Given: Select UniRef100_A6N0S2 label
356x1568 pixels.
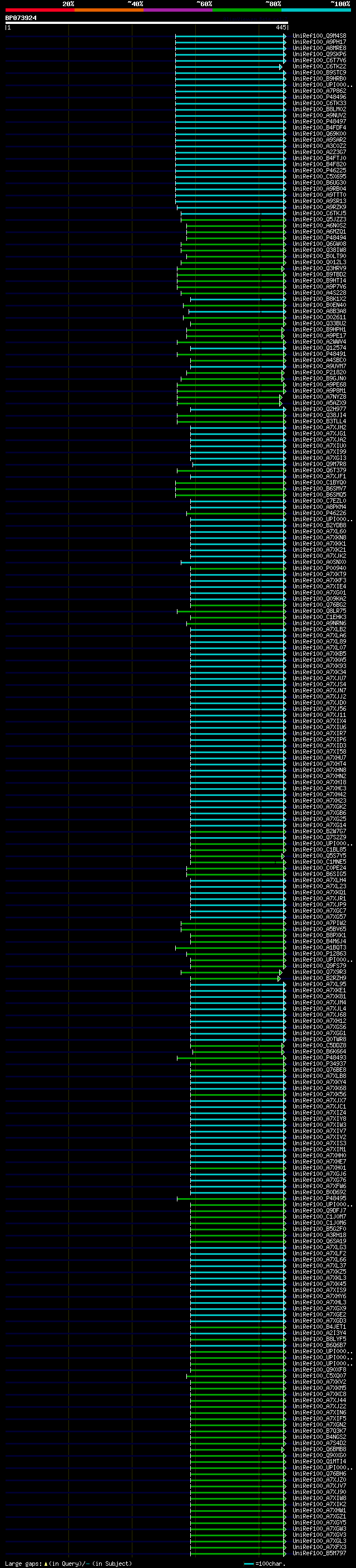Looking at the screenshot, I should (319, 226).
